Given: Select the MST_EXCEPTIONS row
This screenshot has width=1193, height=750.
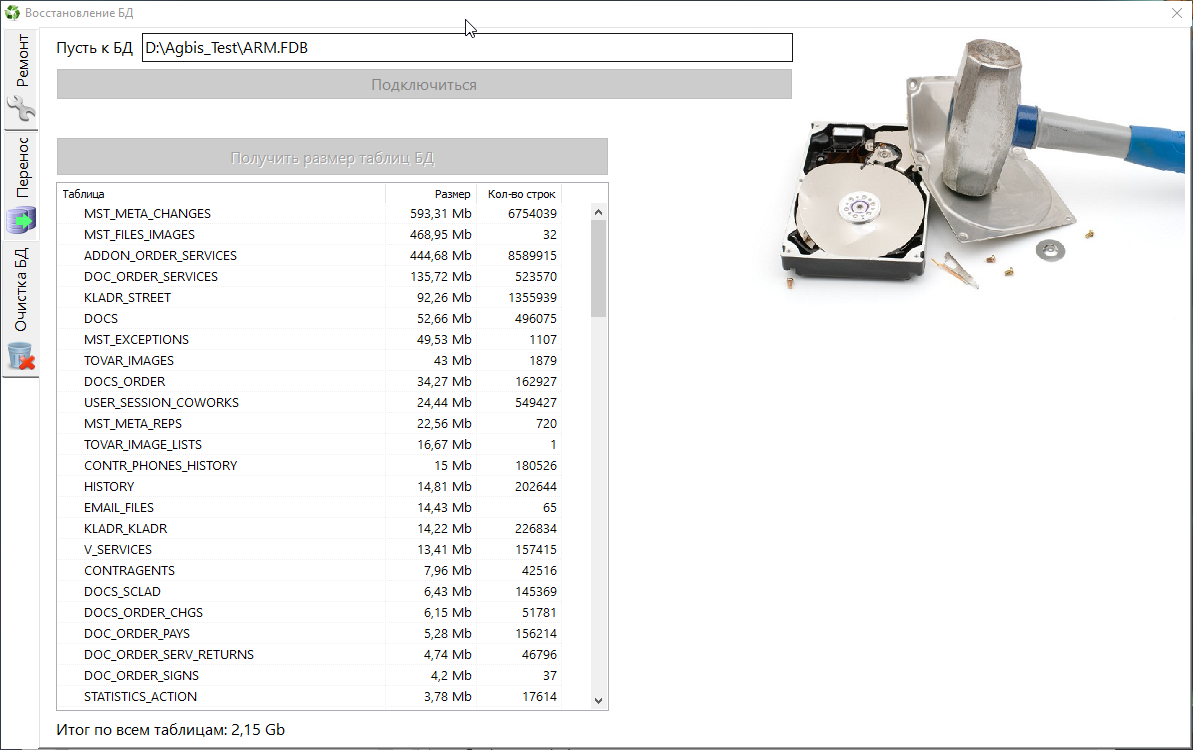Looking at the screenshot, I should pyautogui.click(x=309, y=340).
